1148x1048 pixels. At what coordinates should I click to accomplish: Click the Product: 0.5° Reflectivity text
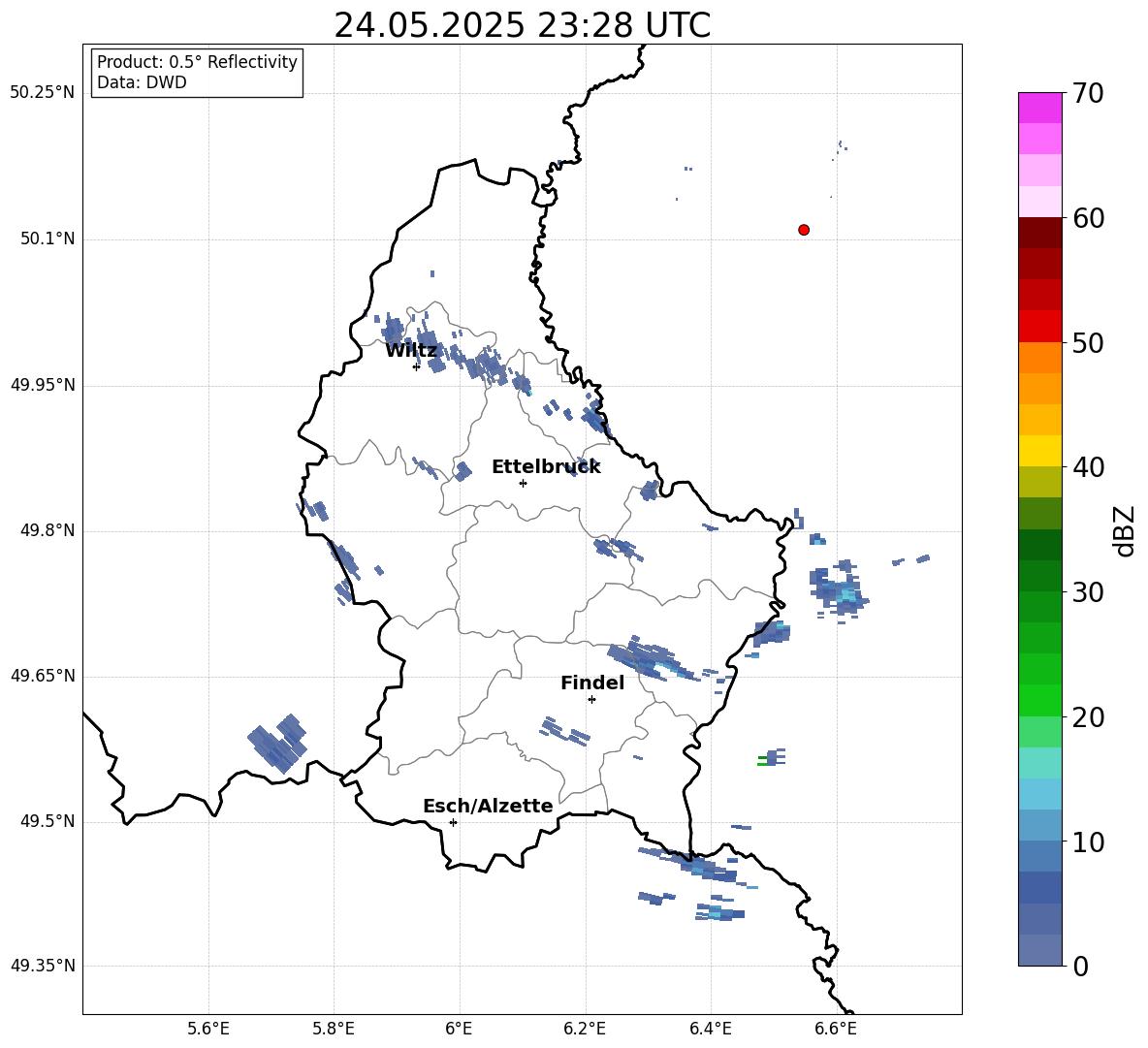point(197,61)
